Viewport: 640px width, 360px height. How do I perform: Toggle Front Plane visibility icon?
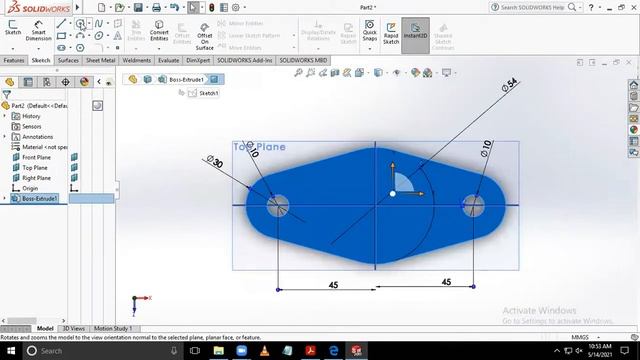point(74,157)
